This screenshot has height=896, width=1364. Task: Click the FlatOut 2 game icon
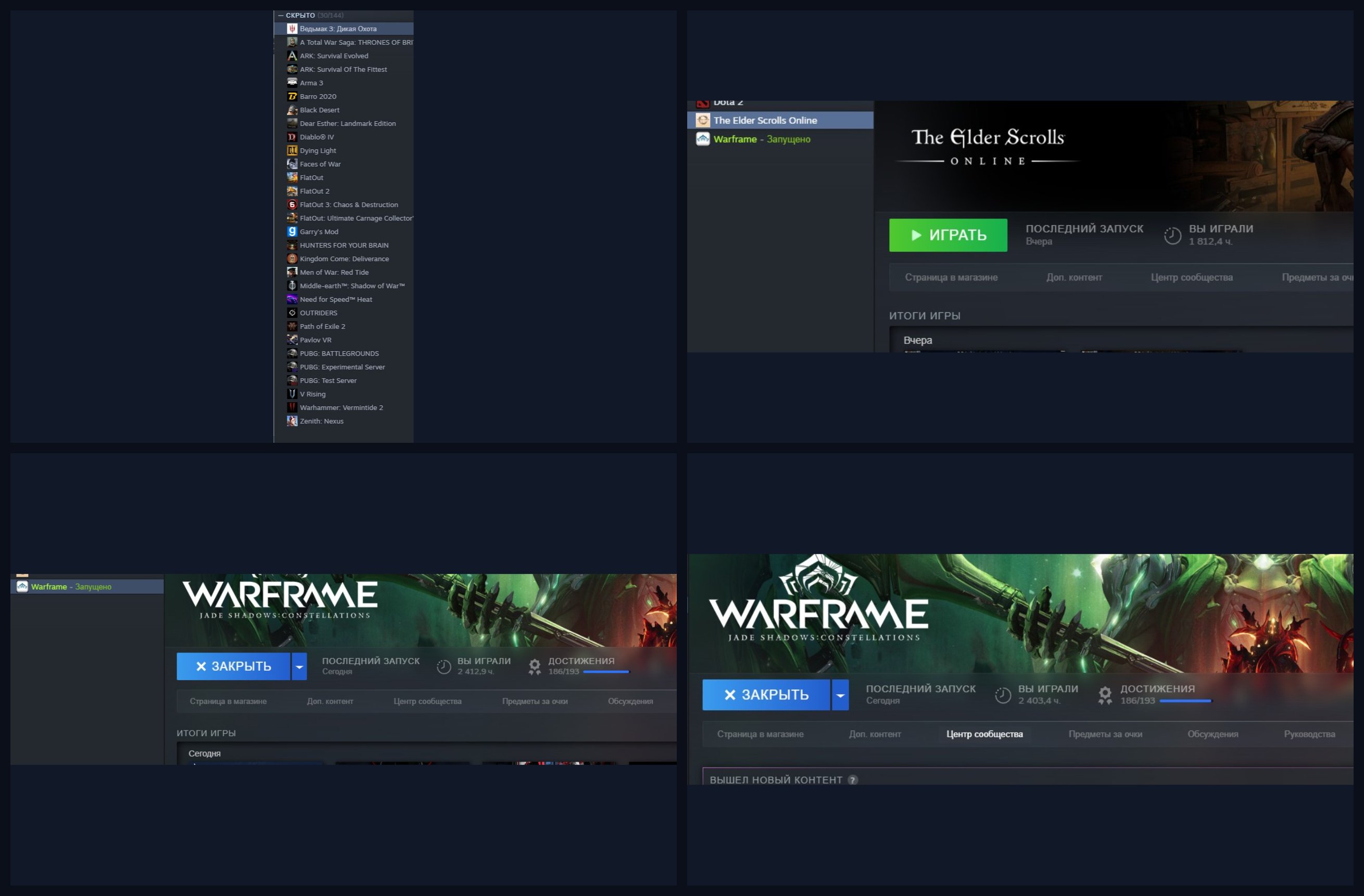(x=292, y=191)
